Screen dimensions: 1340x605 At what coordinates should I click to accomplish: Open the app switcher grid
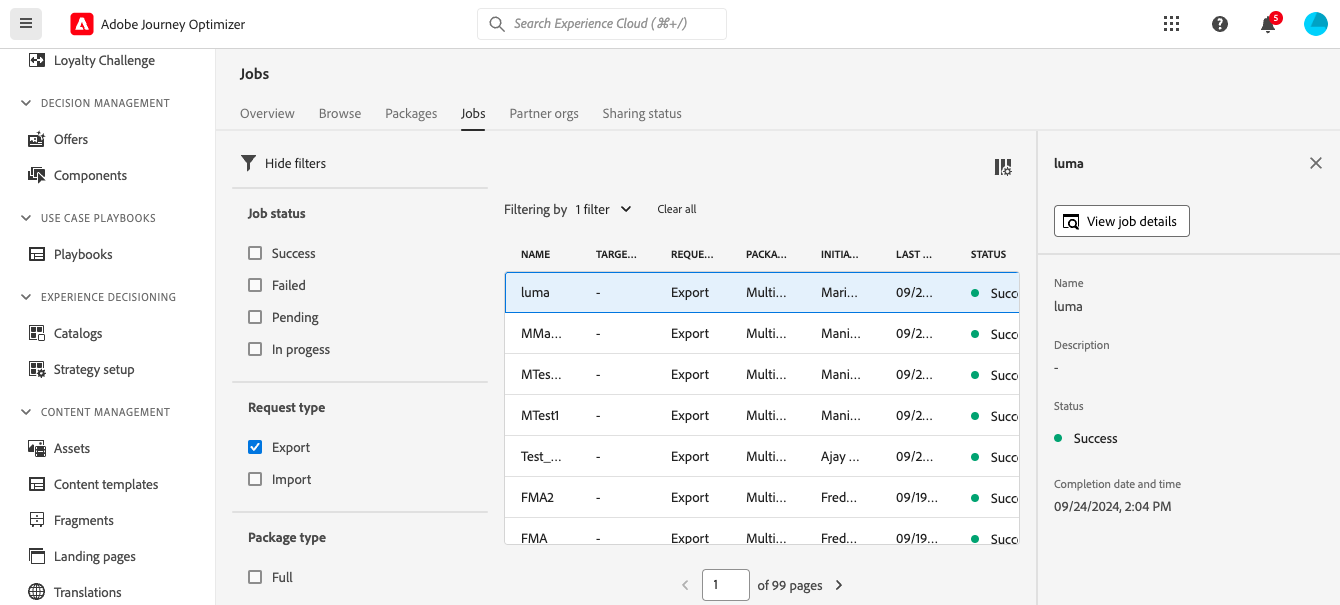pyautogui.click(x=1172, y=24)
